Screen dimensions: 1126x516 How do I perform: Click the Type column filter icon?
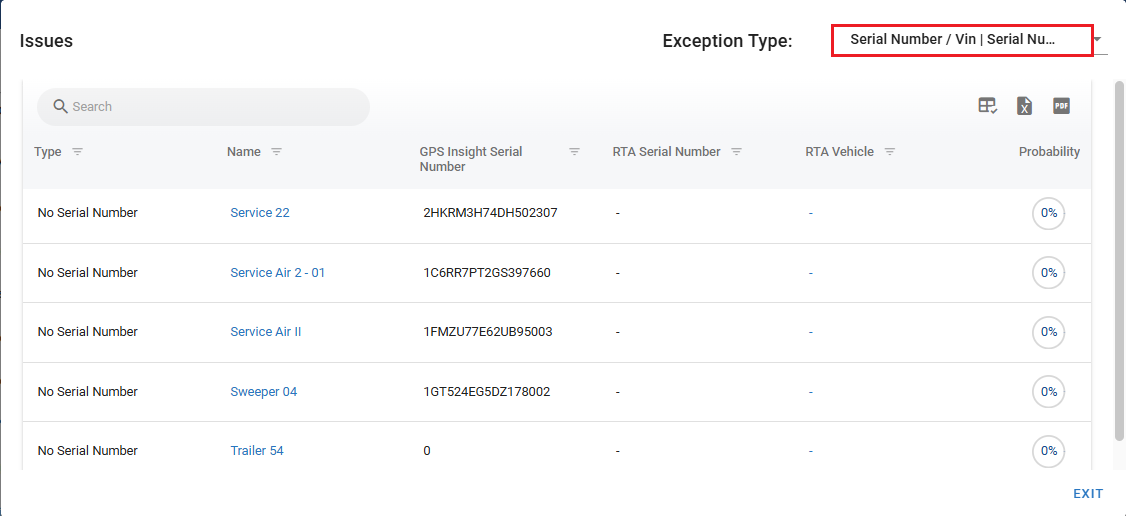click(77, 152)
